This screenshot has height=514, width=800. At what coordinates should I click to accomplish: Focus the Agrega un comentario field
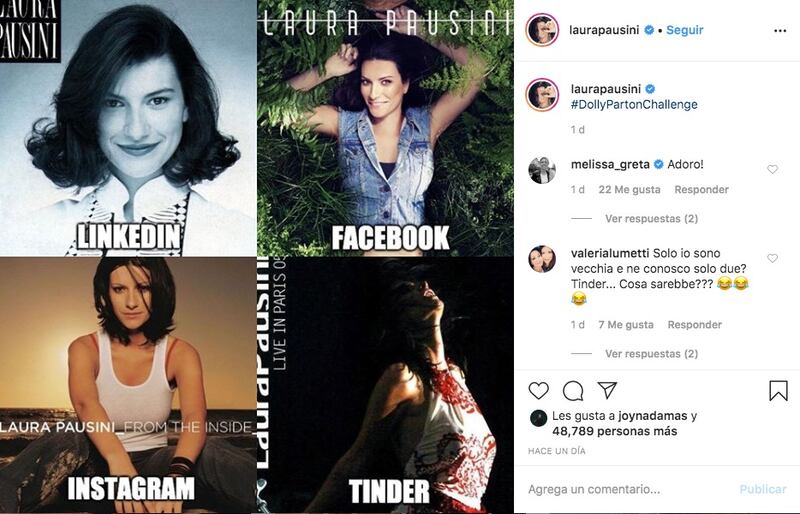628,489
